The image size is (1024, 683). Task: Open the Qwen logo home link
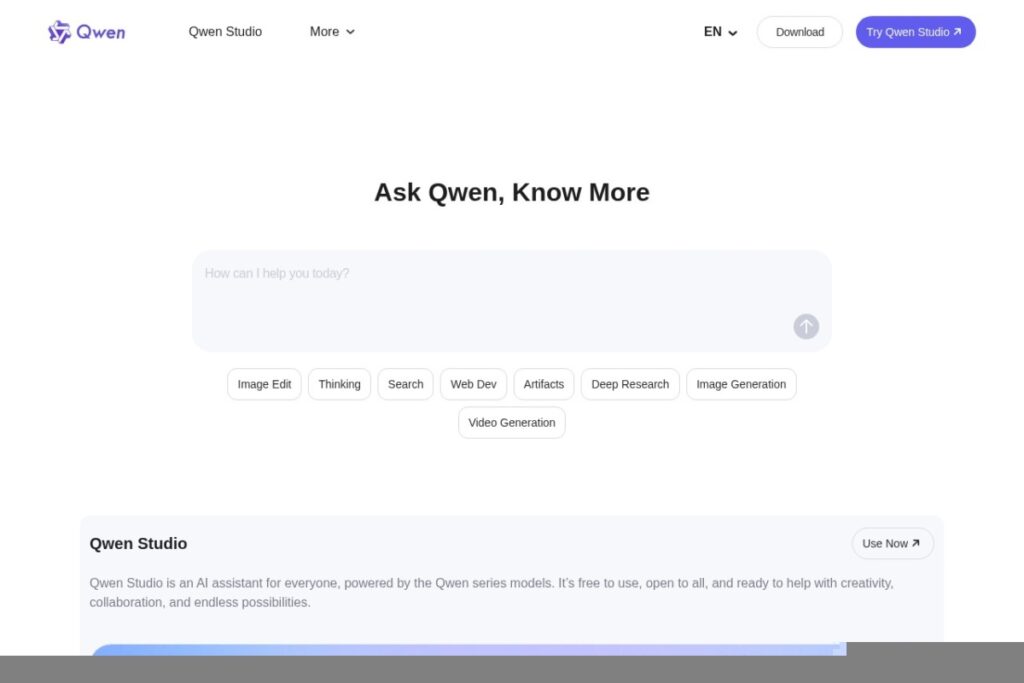pos(87,32)
